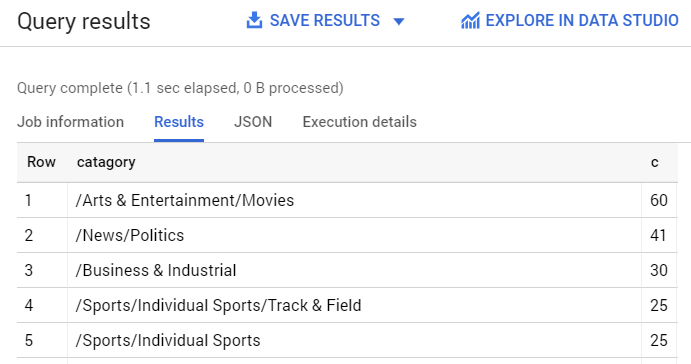Viewport: 691px width, 364px height.
Task: Click row number 1
Action: coord(29,201)
